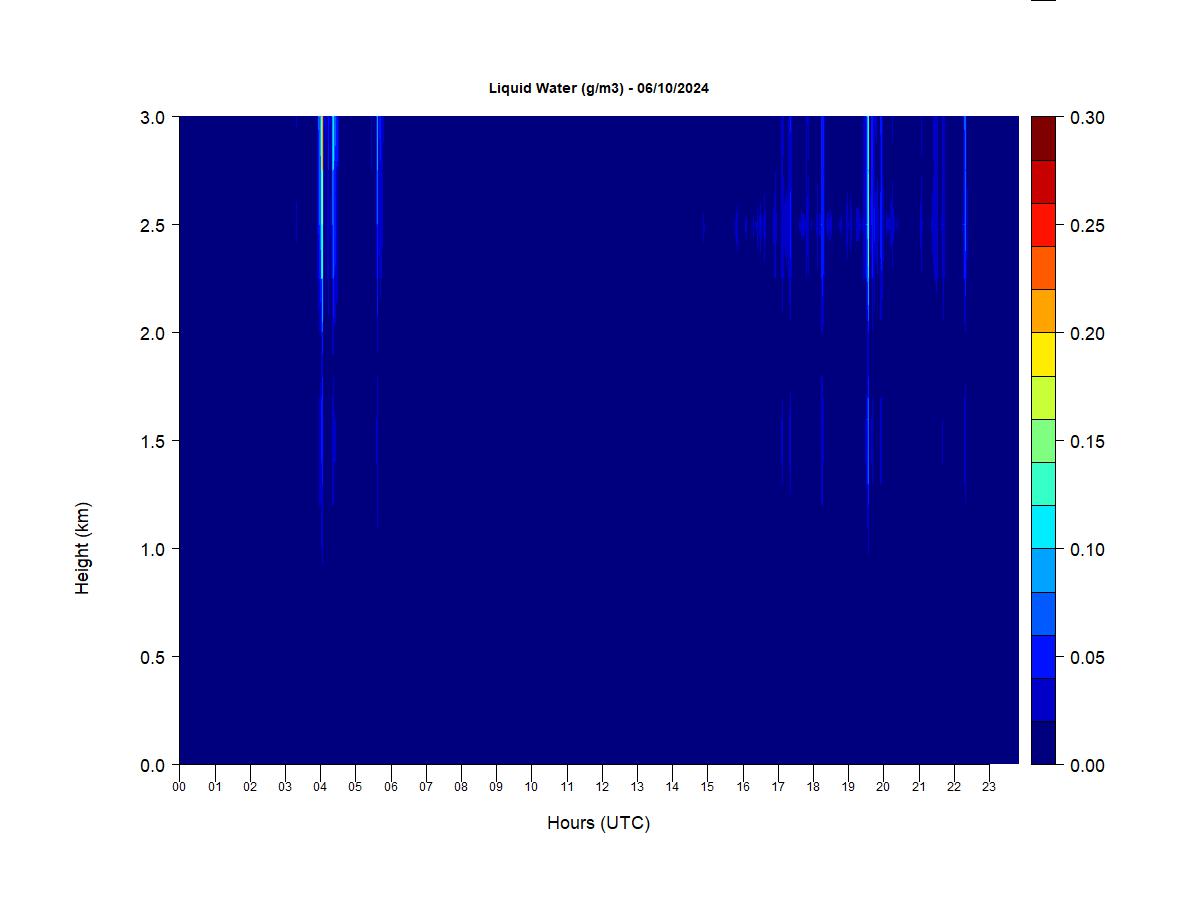
Task: Click the cyan colorbar segment
Action: tap(1043, 527)
